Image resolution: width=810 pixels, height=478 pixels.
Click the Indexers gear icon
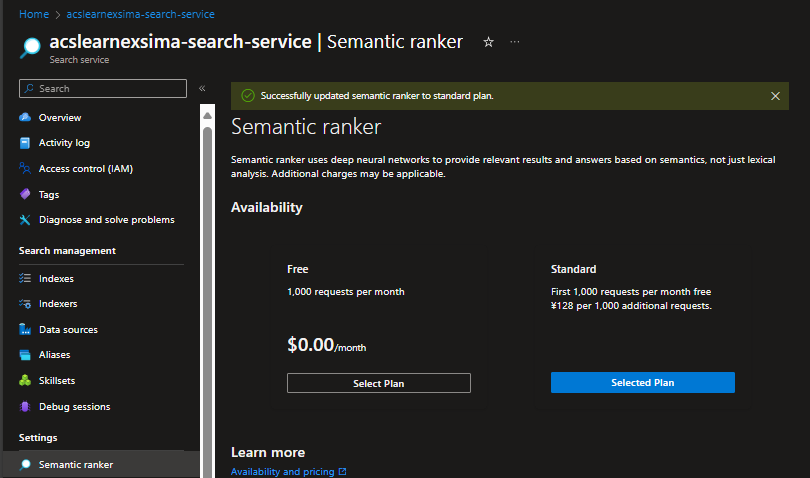(25, 303)
